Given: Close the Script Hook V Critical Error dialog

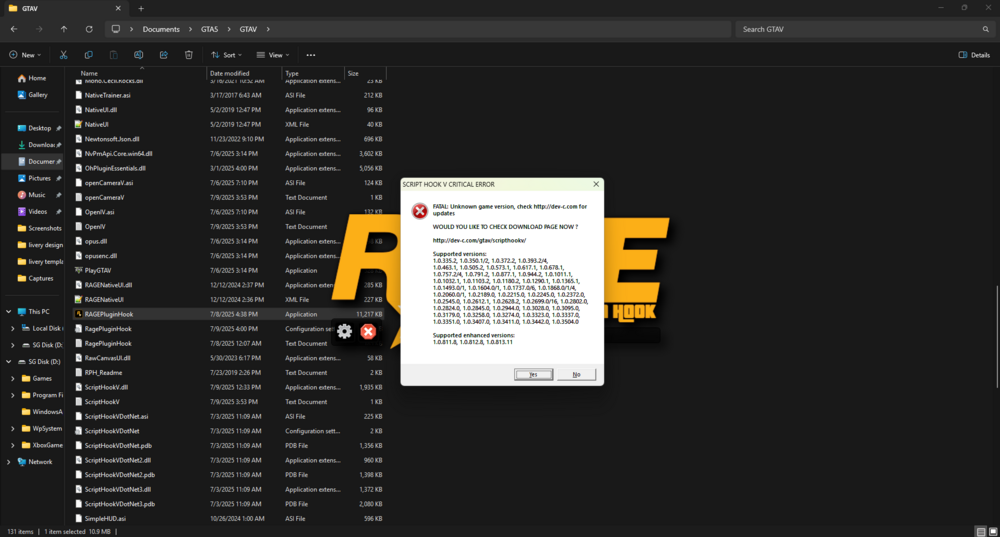Looking at the screenshot, I should [596, 184].
